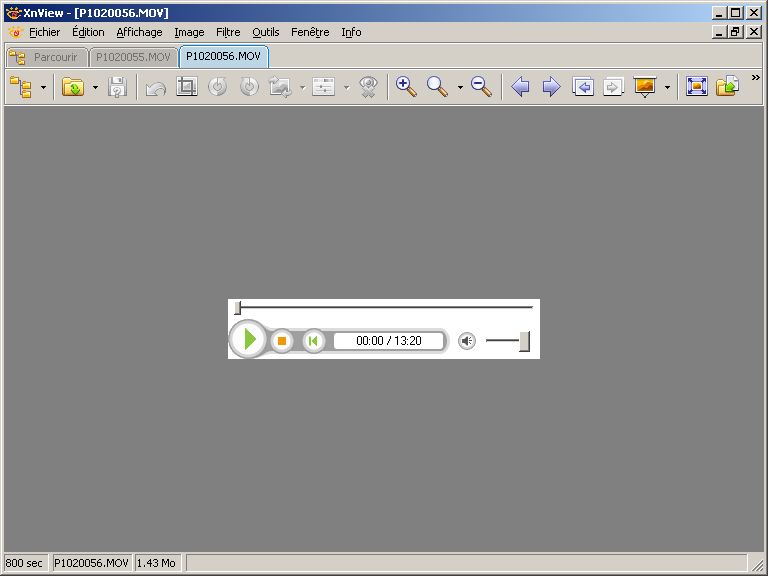
Task: Expand the zoom level dropdown arrow
Action: tap(460, 88)
